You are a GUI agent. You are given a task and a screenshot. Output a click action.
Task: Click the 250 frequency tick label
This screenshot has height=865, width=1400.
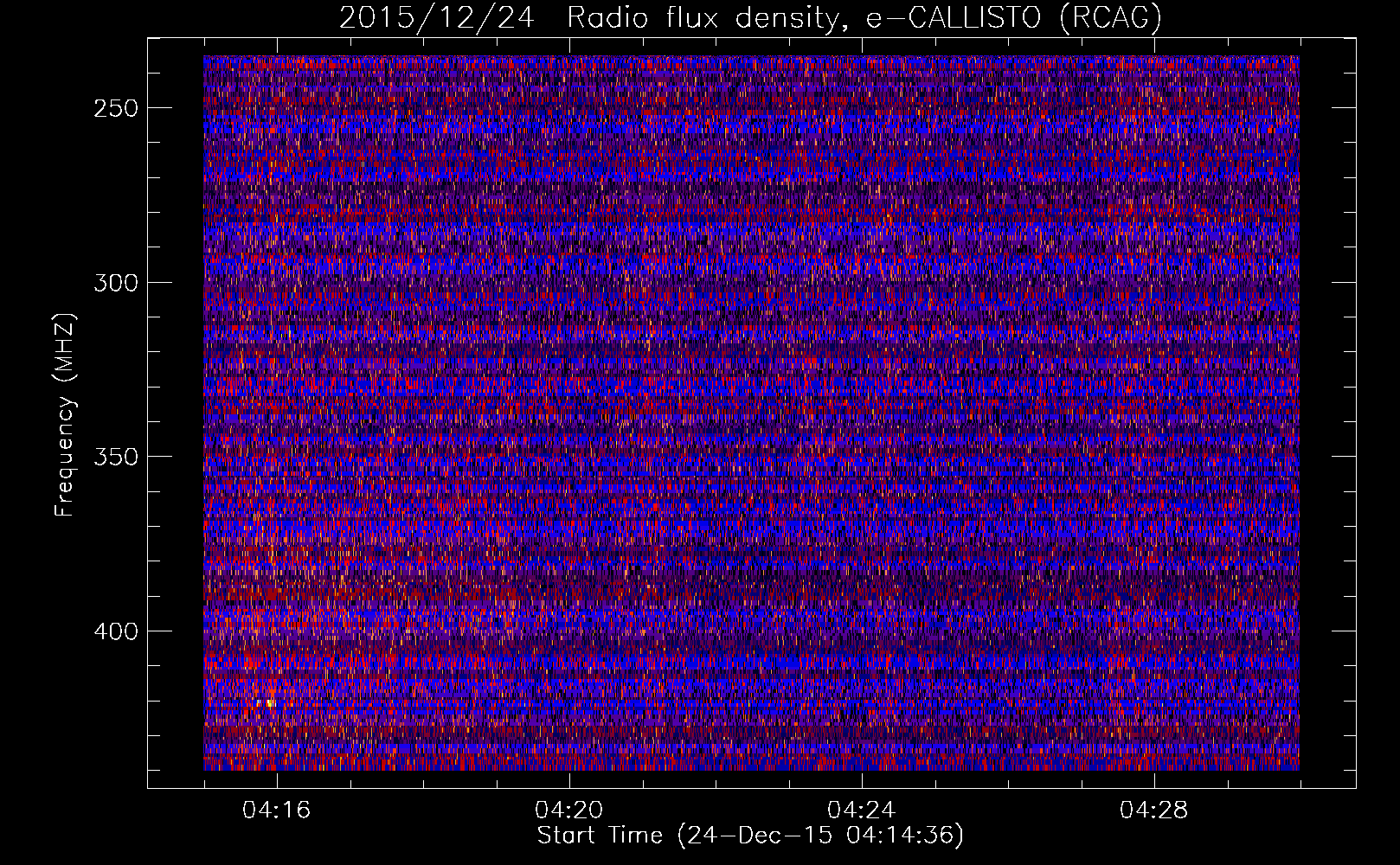pos(116,108)
